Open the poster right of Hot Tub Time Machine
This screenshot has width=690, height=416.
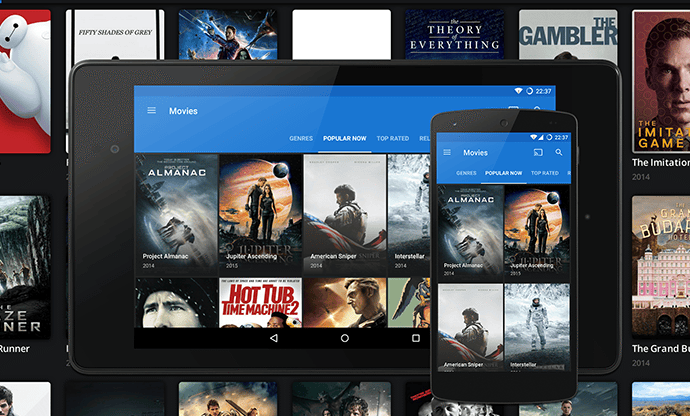point(345,302)
